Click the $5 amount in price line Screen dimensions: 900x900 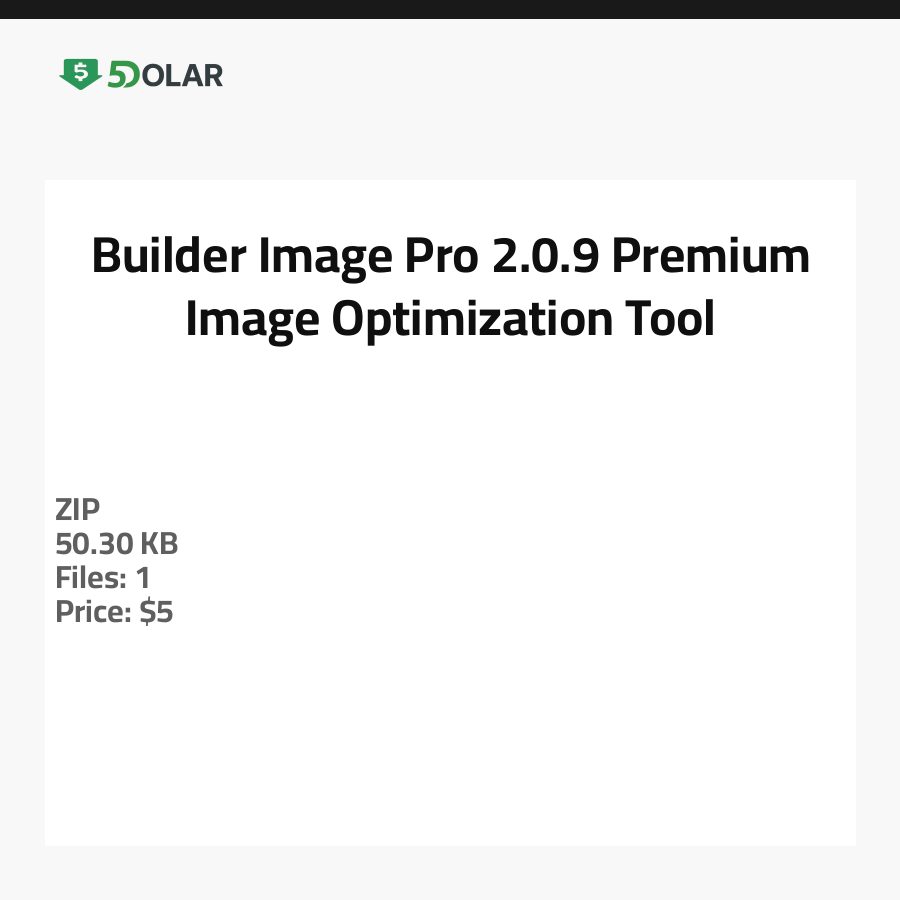tap(157, 612)
